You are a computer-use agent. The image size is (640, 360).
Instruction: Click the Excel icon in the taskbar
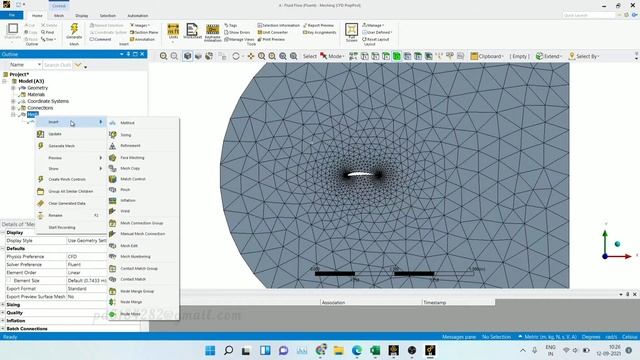point(375,350)
